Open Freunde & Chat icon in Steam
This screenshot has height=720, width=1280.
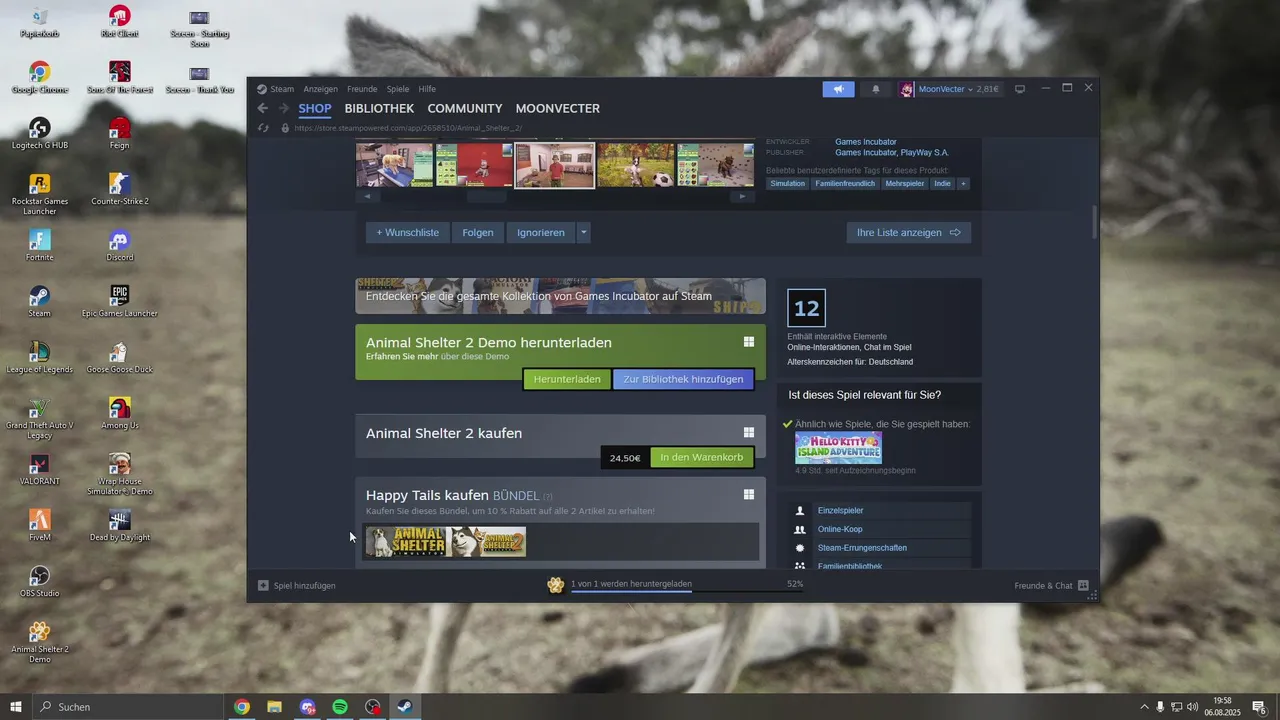[1083, 585]
